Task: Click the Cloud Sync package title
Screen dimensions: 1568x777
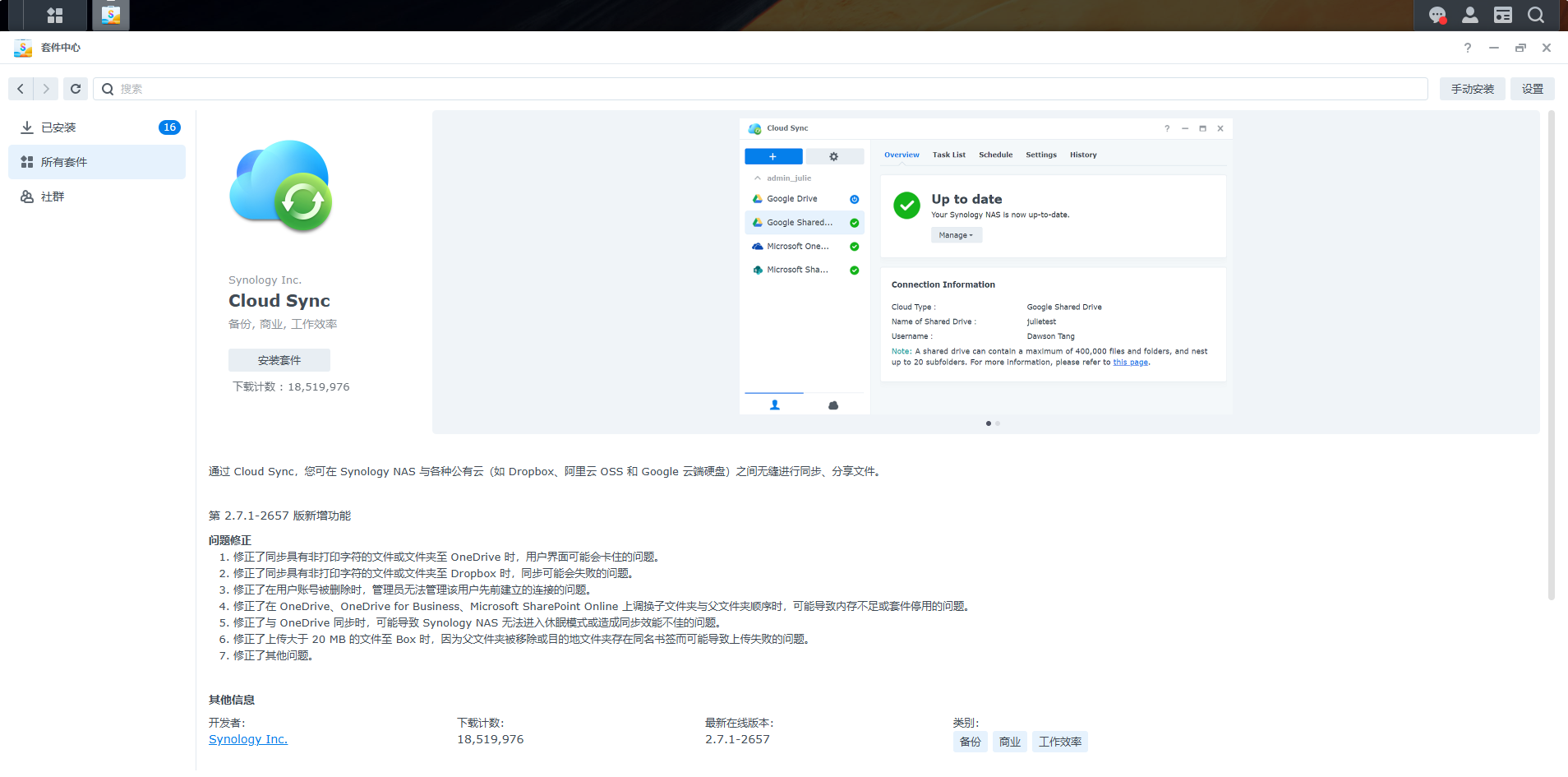Action: click(x=279, y=301)
